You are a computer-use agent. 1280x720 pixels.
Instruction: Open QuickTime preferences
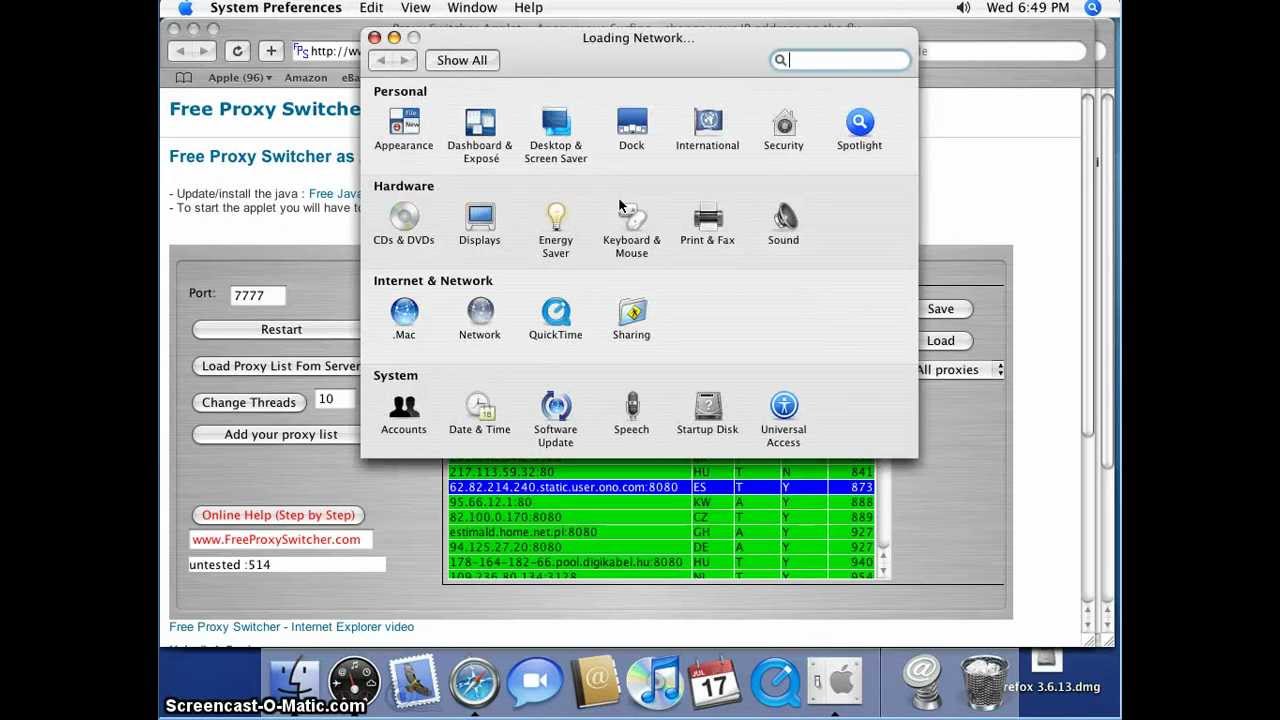click(x=555, y=319)
